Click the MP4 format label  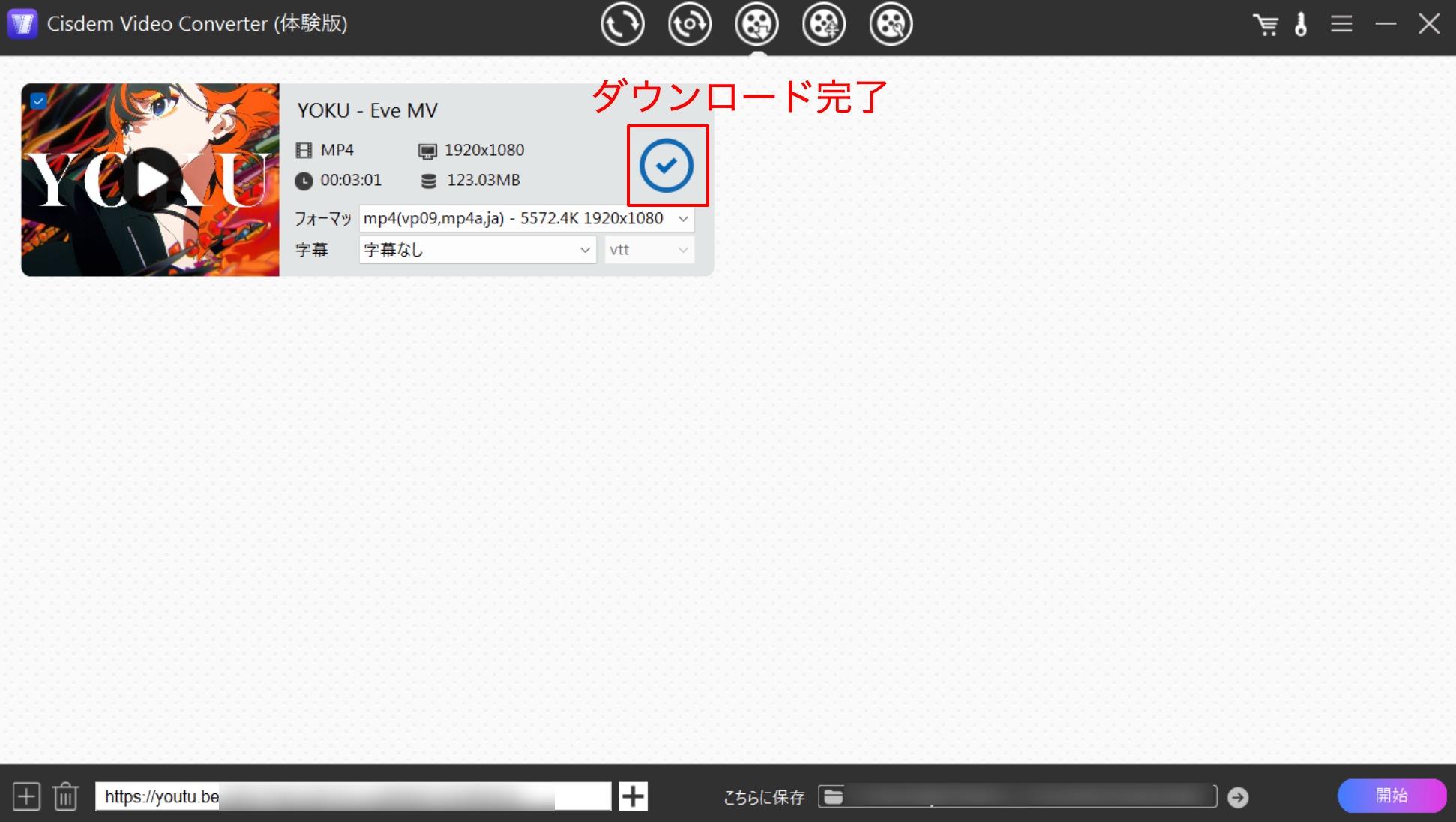click(x=337, y=150)
